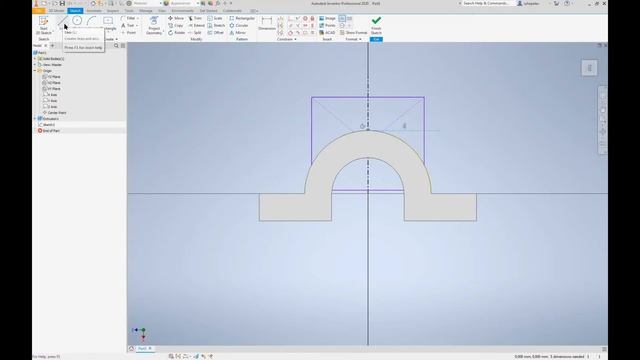Select the Line sketch tool

(x=62, y=21)
